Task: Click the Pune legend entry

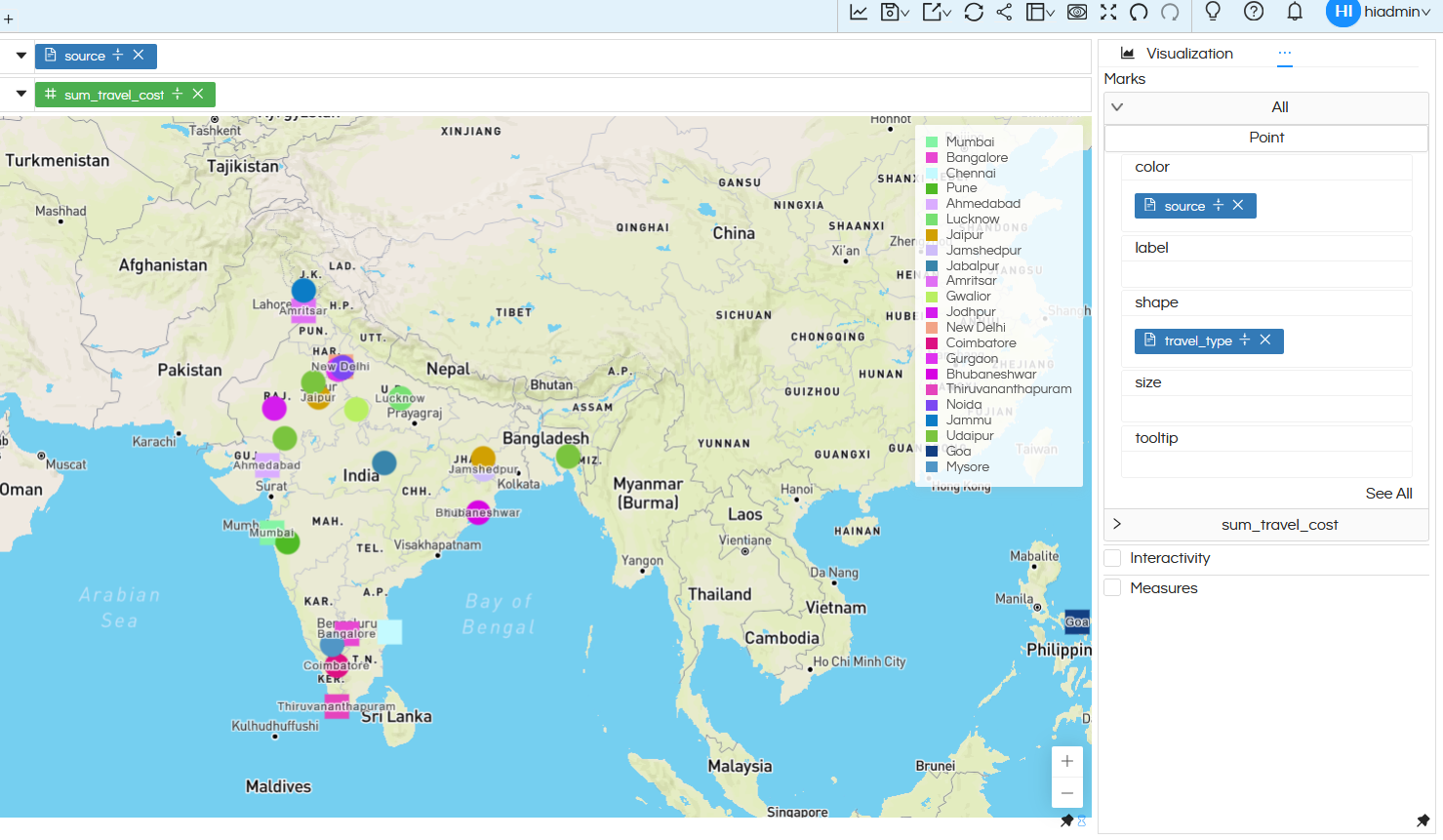Action: point(961,188)
